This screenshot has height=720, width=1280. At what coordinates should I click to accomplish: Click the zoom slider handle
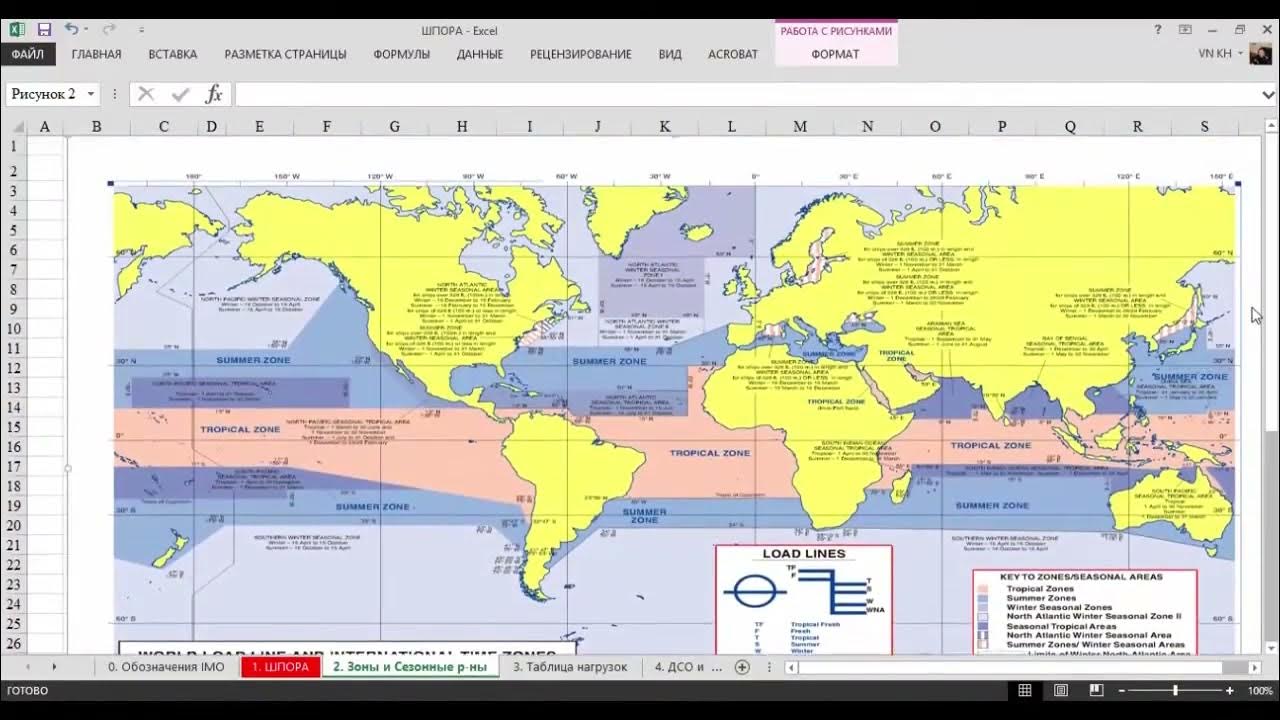1175,691
